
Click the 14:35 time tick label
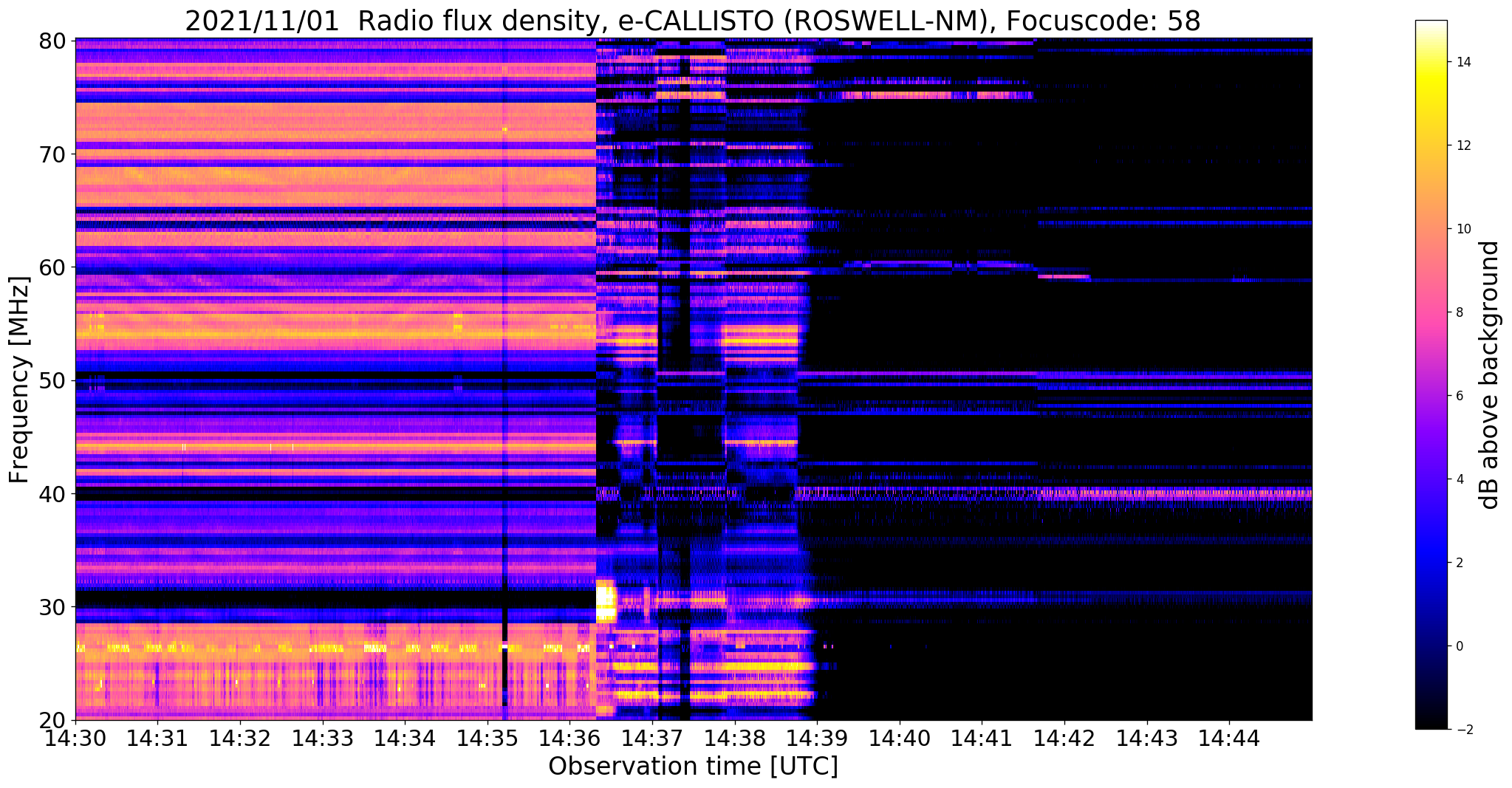(488, 738)
